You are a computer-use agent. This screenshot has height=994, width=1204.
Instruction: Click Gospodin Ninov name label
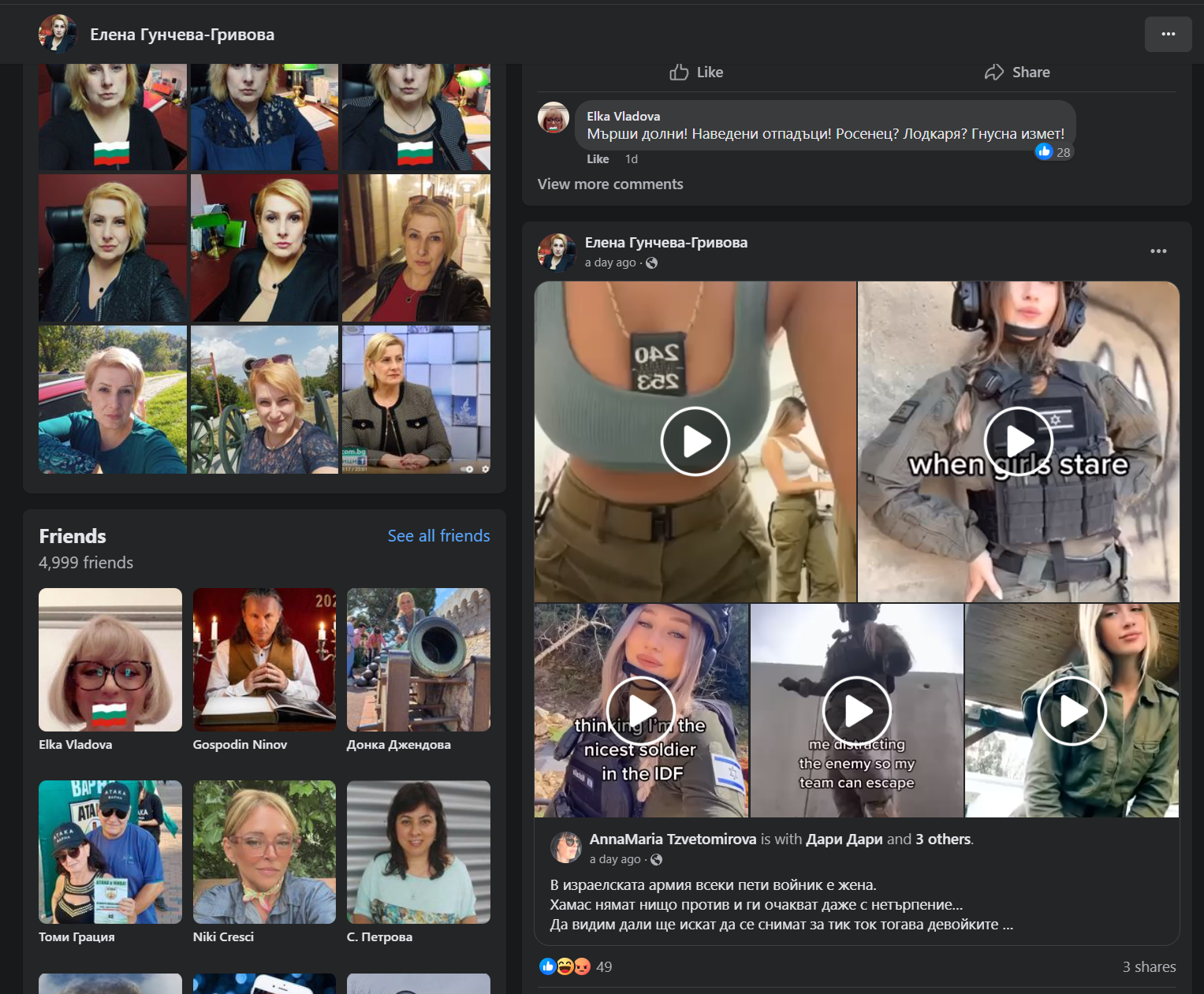[240, 745]
